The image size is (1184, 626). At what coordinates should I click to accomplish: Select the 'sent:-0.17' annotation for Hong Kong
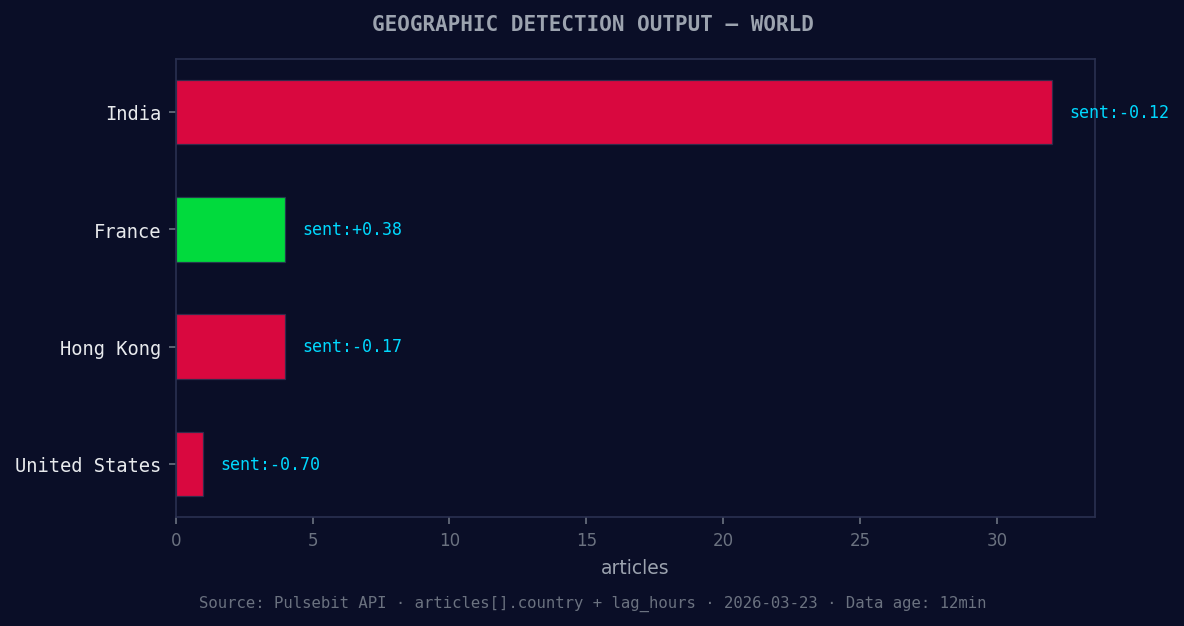(352, 346)
